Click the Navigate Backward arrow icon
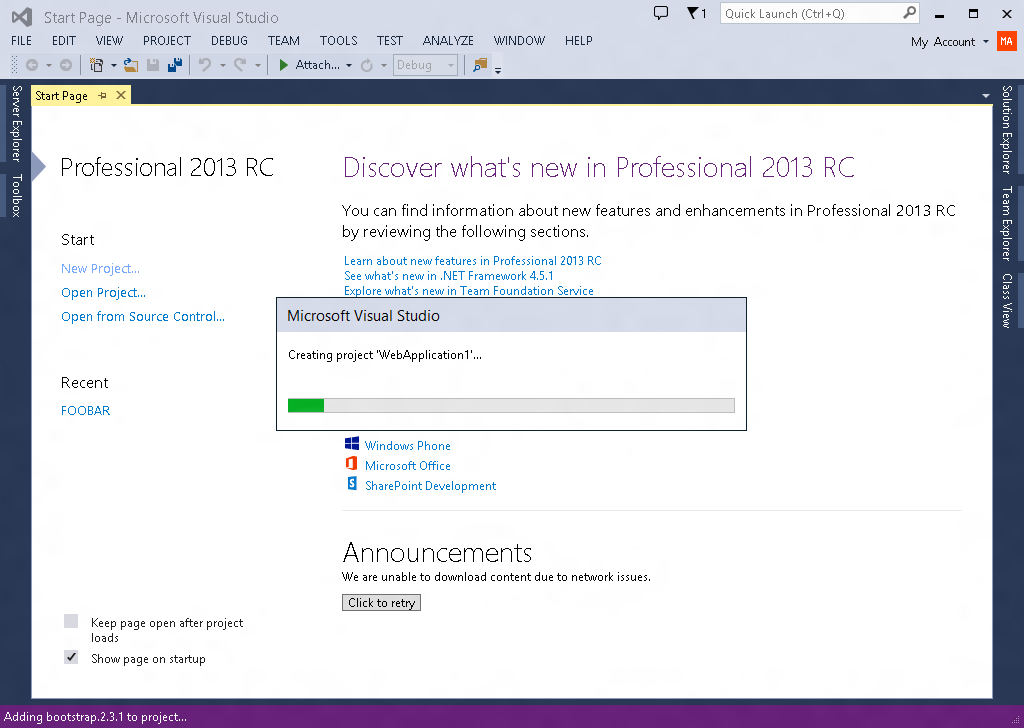This screenshot has width=1024, height=728. (31, 65)
